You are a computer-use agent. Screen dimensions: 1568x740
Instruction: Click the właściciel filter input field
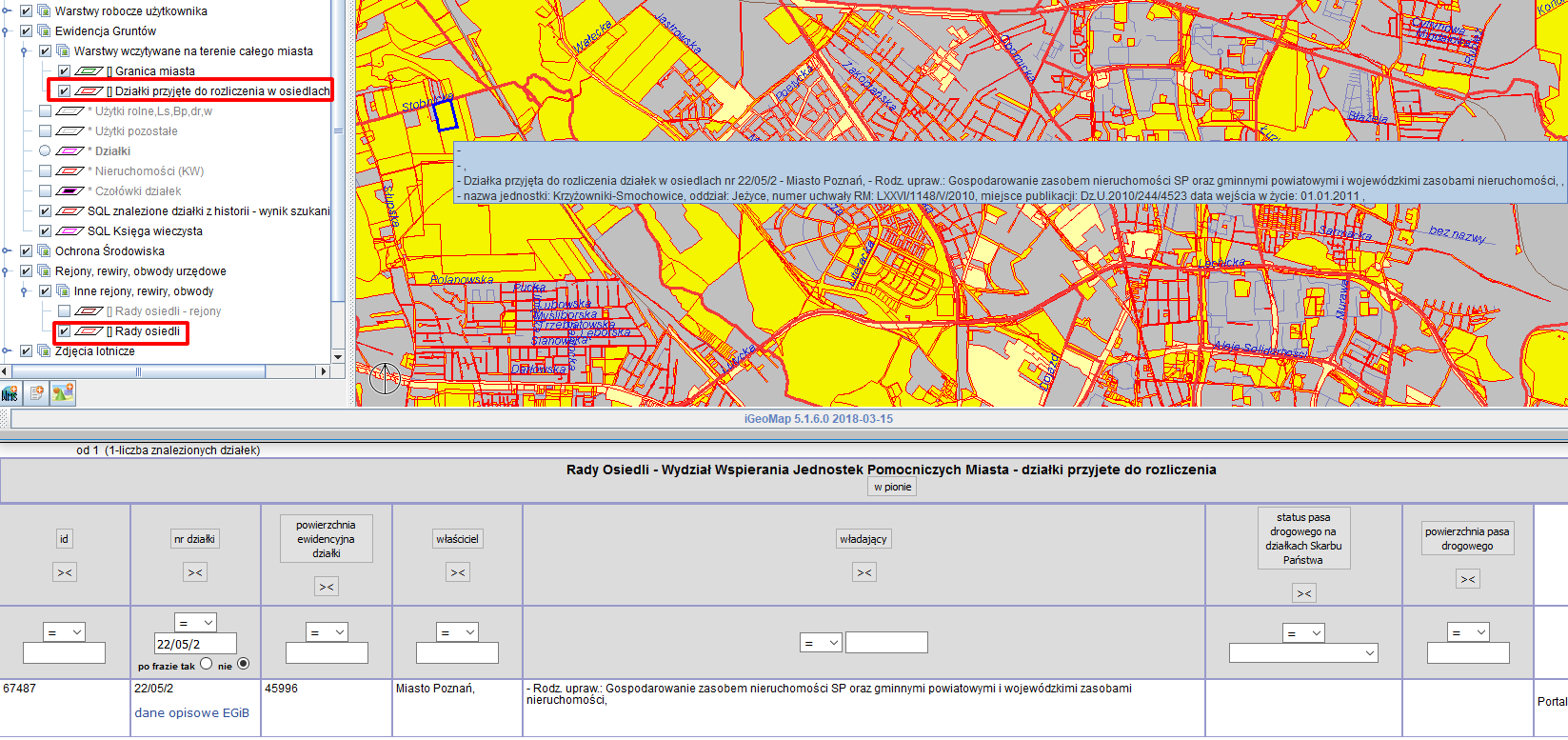(x=457, y=653)
